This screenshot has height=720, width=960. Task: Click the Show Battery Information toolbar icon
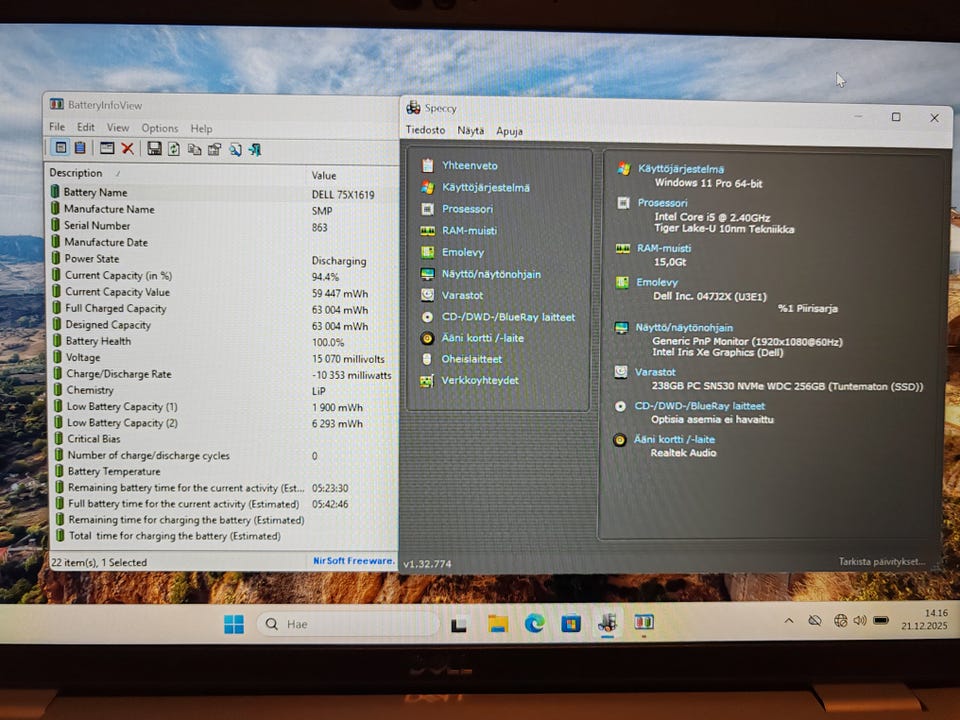coord(61,148)
